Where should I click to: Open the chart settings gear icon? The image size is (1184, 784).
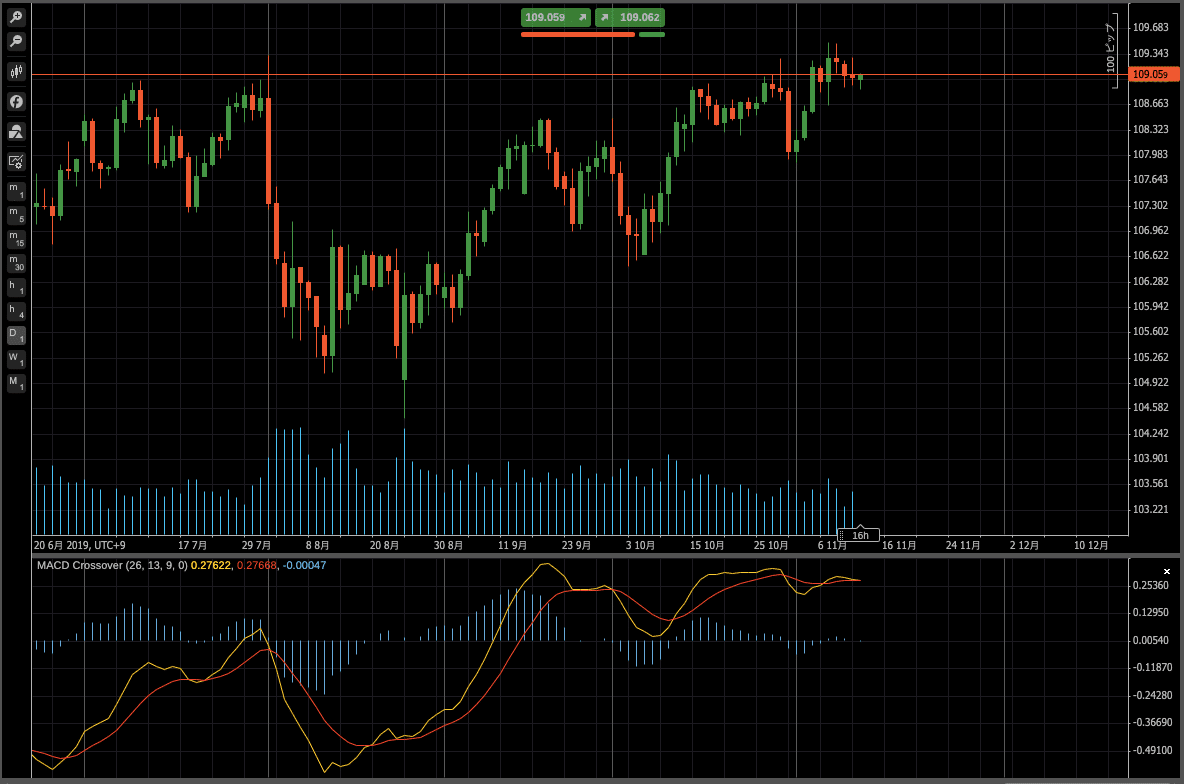(16, 162)
